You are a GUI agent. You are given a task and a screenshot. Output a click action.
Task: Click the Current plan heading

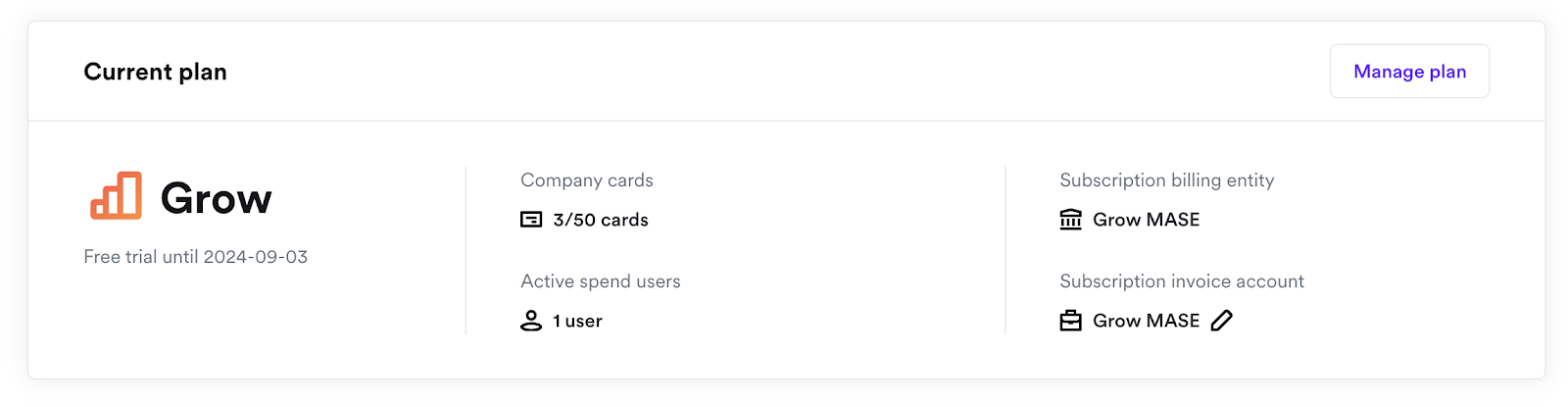pos(155,72)
